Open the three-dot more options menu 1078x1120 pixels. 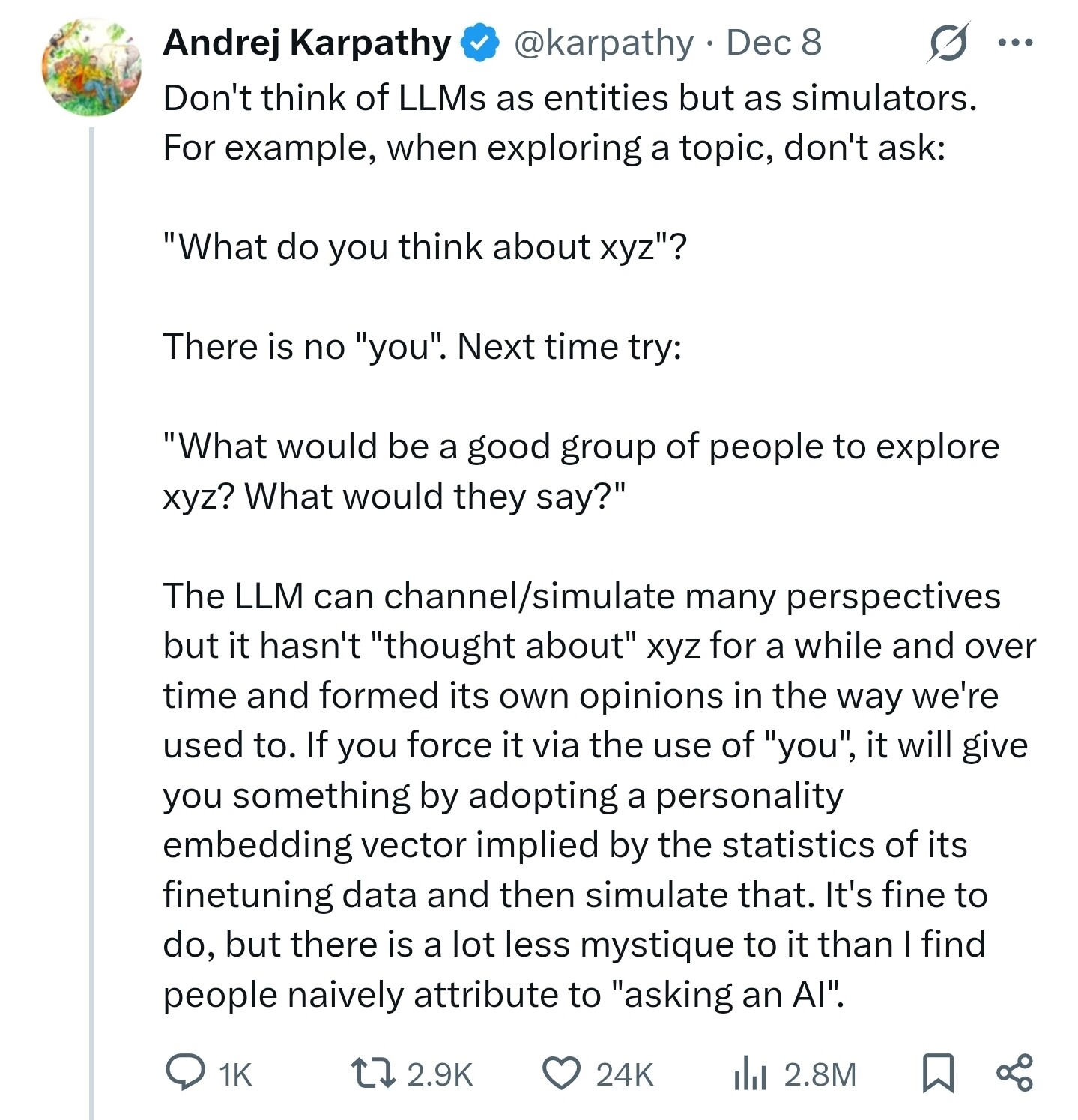pos(1015,43)
